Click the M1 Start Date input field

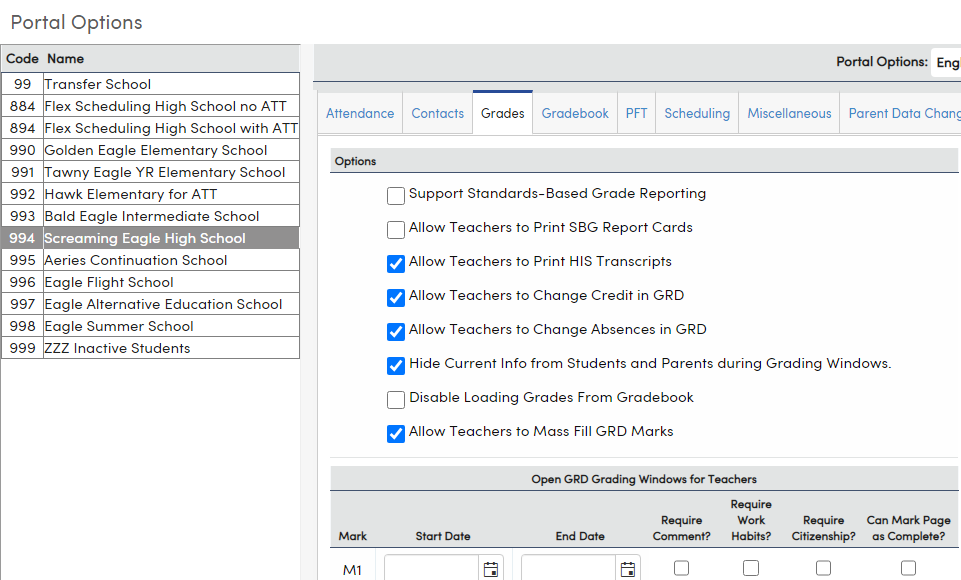point(435,569)
